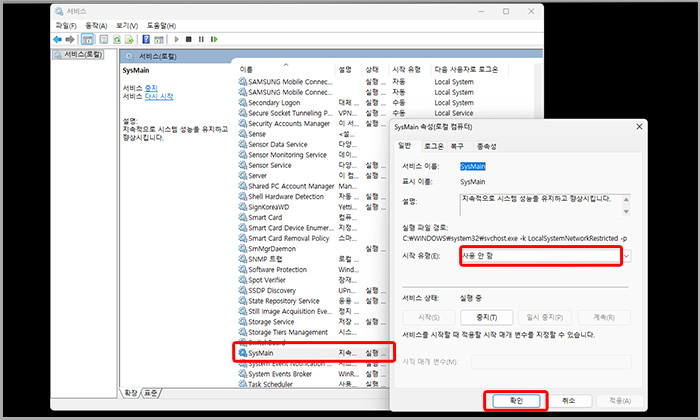The width and height of the screenshot is (700, 420).
Task: Select the Smart Card Removal Policy row
Action: point(314,238)
